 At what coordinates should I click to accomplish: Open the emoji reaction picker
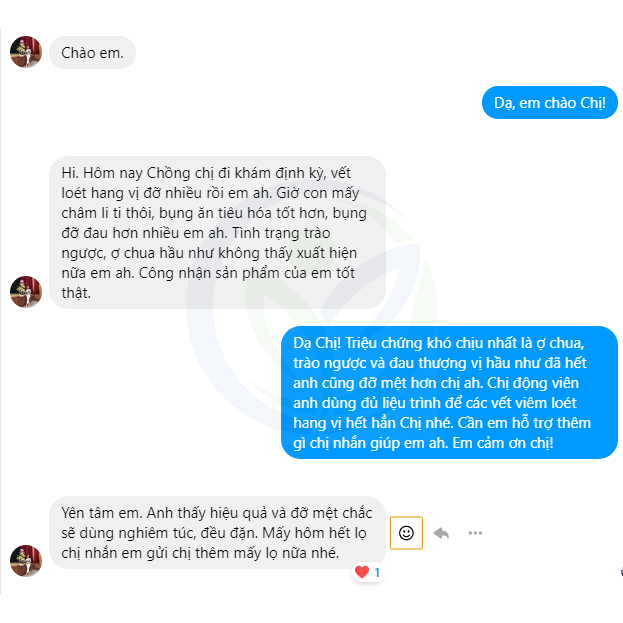406,533
